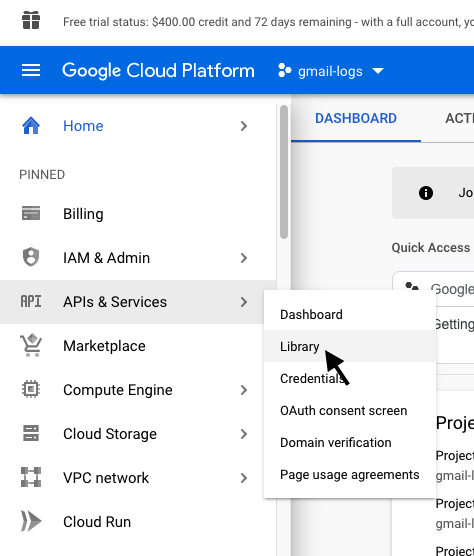The image size is (474, 556).
Task: Click the Billing card icon
Action: pyautogui.click(x=31, y=213)
